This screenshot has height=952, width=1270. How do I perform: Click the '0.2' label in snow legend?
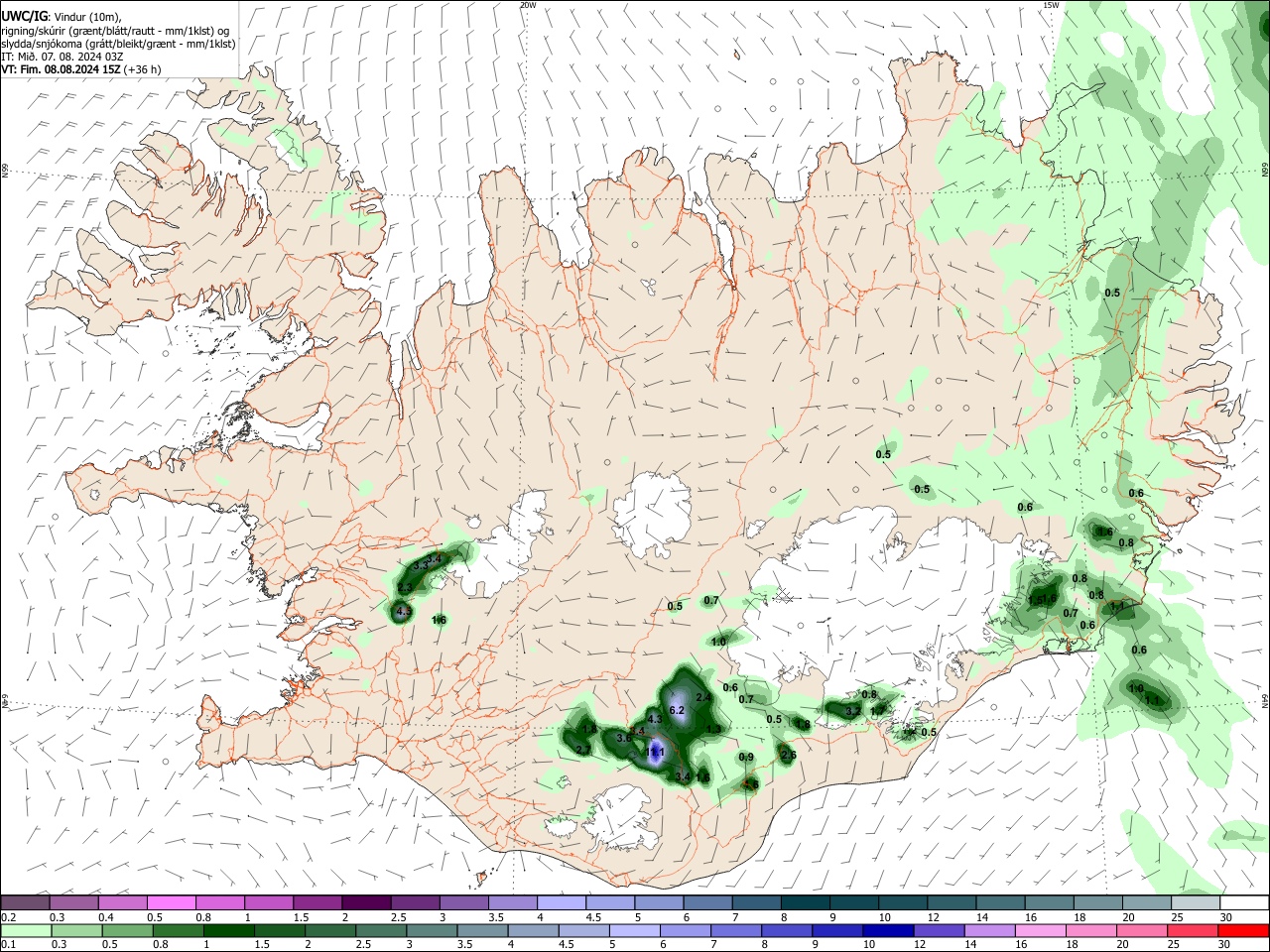[x=9, y=917]
